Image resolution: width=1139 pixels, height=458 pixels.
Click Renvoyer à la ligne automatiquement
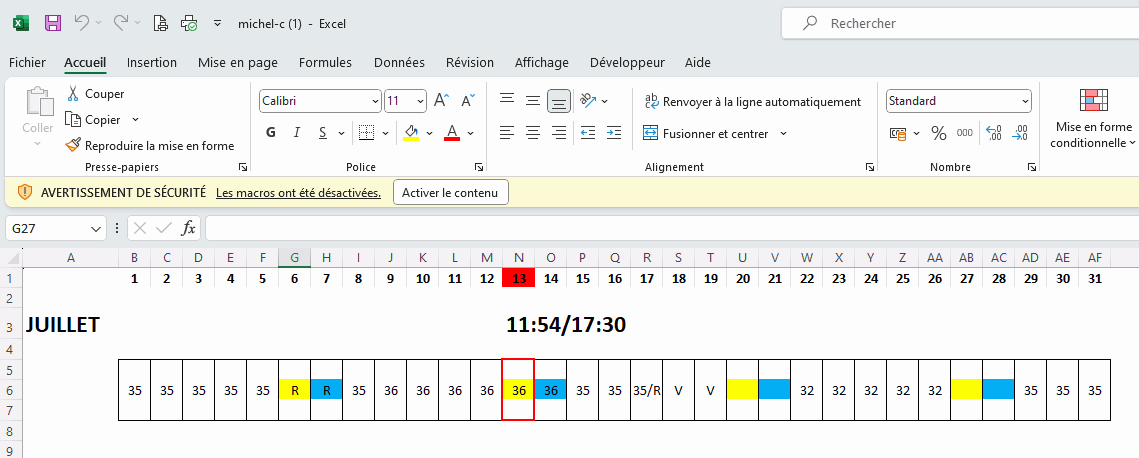753,102
